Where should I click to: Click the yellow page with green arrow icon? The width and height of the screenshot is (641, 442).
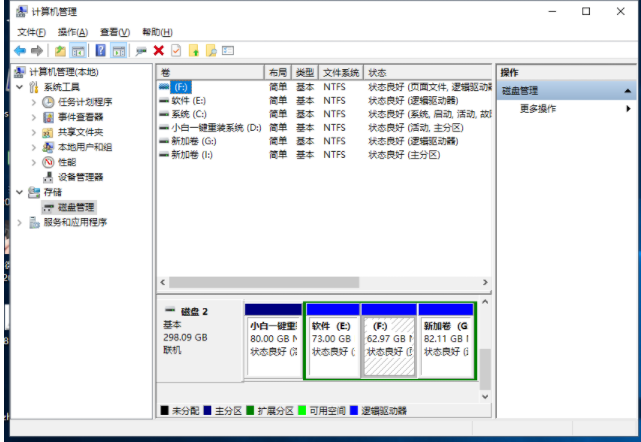tap(194, 51)
